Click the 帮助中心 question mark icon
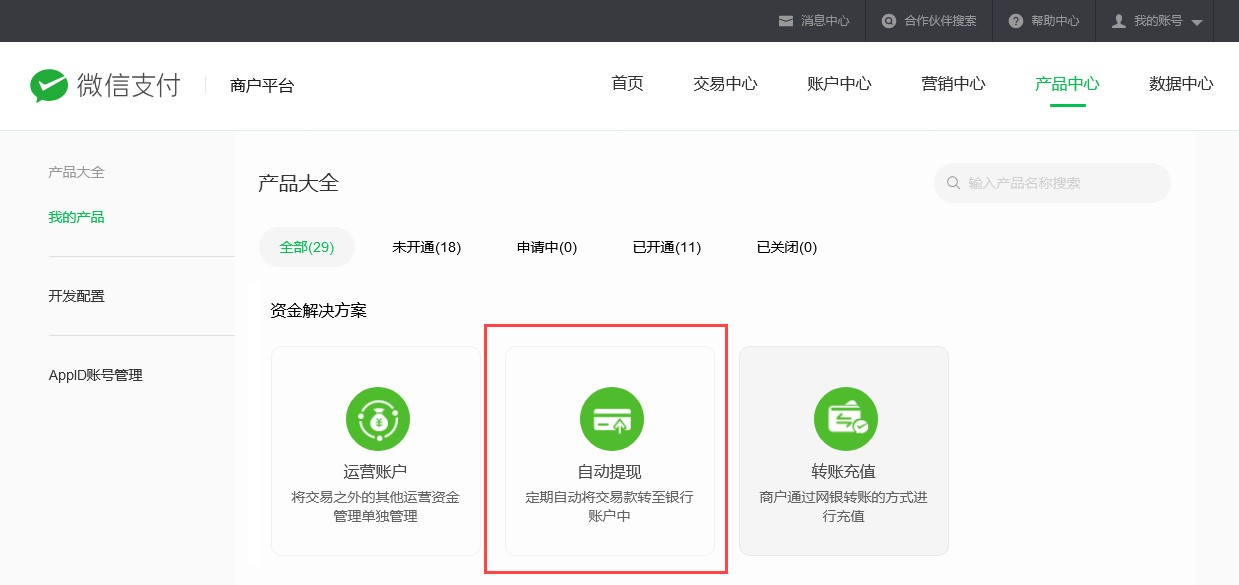The height and width of the screenshot is (585, 1239). pyautogui.click(x=1016, y=21)
